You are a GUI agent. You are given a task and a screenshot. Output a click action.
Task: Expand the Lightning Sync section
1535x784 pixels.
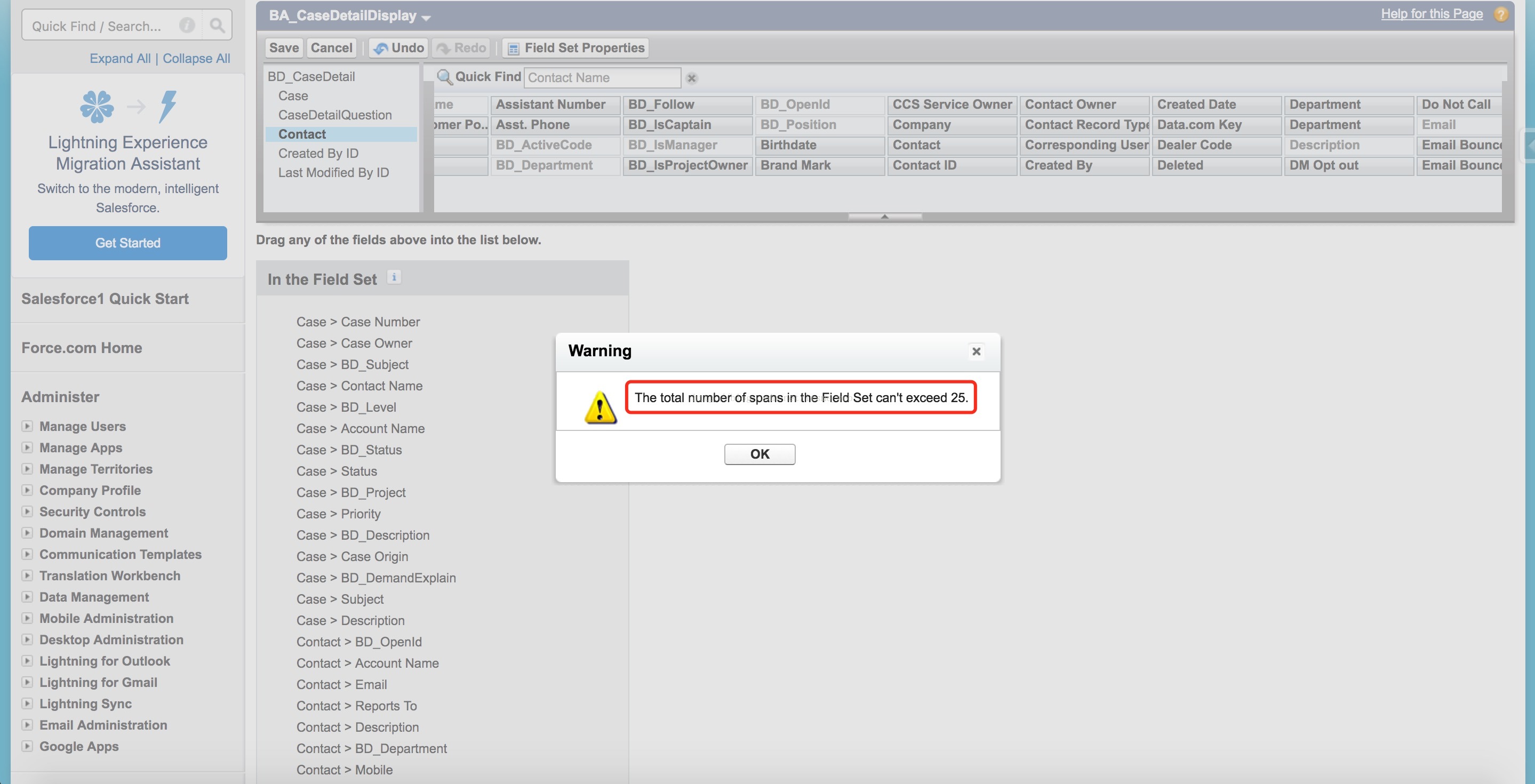click(x=27, y=703)
